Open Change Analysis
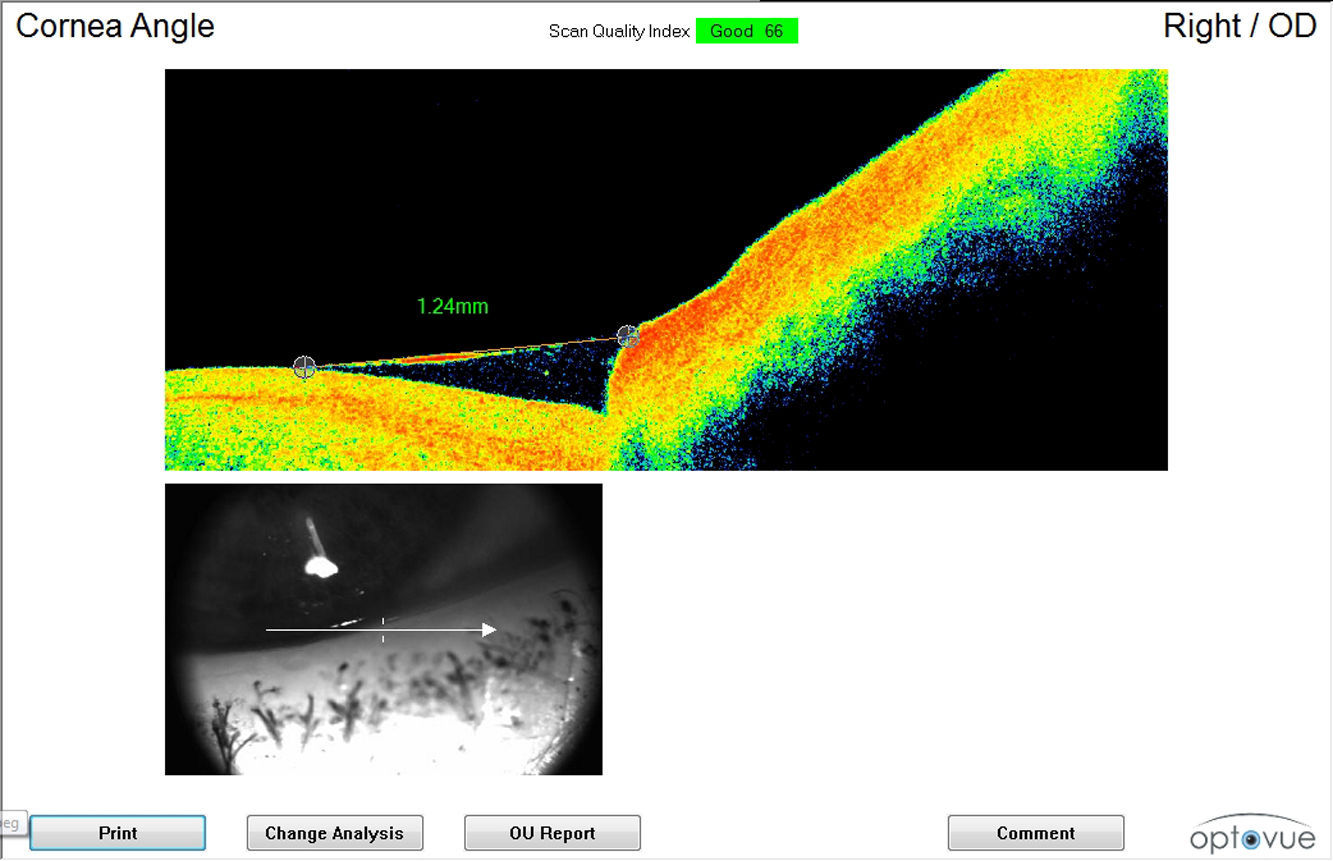Viewport: 1333px width, 861px height. point(334,833)
